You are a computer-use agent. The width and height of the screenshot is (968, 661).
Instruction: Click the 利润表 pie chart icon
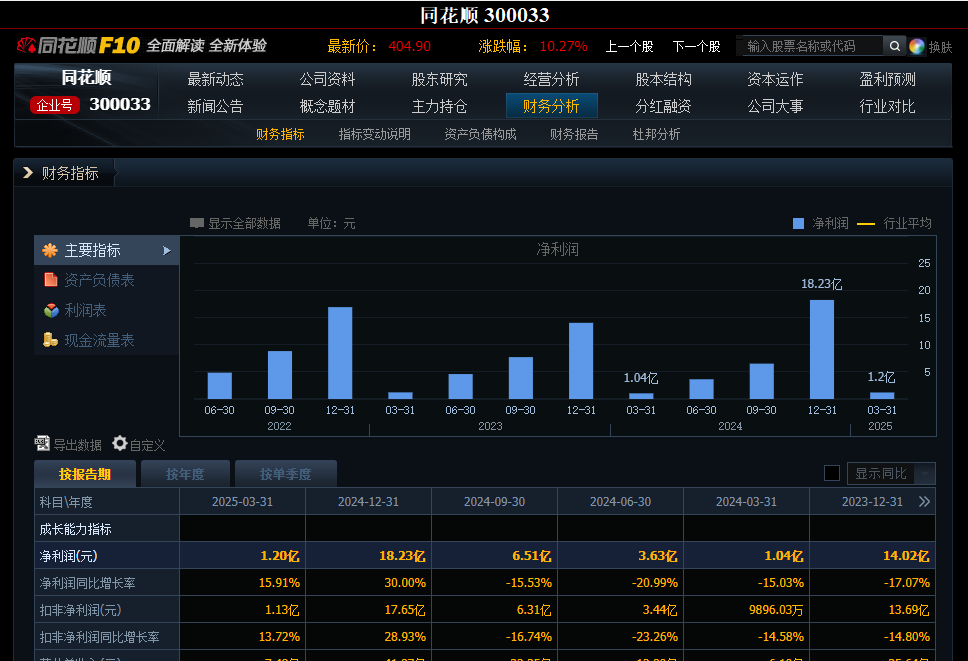tap(51, 310)
